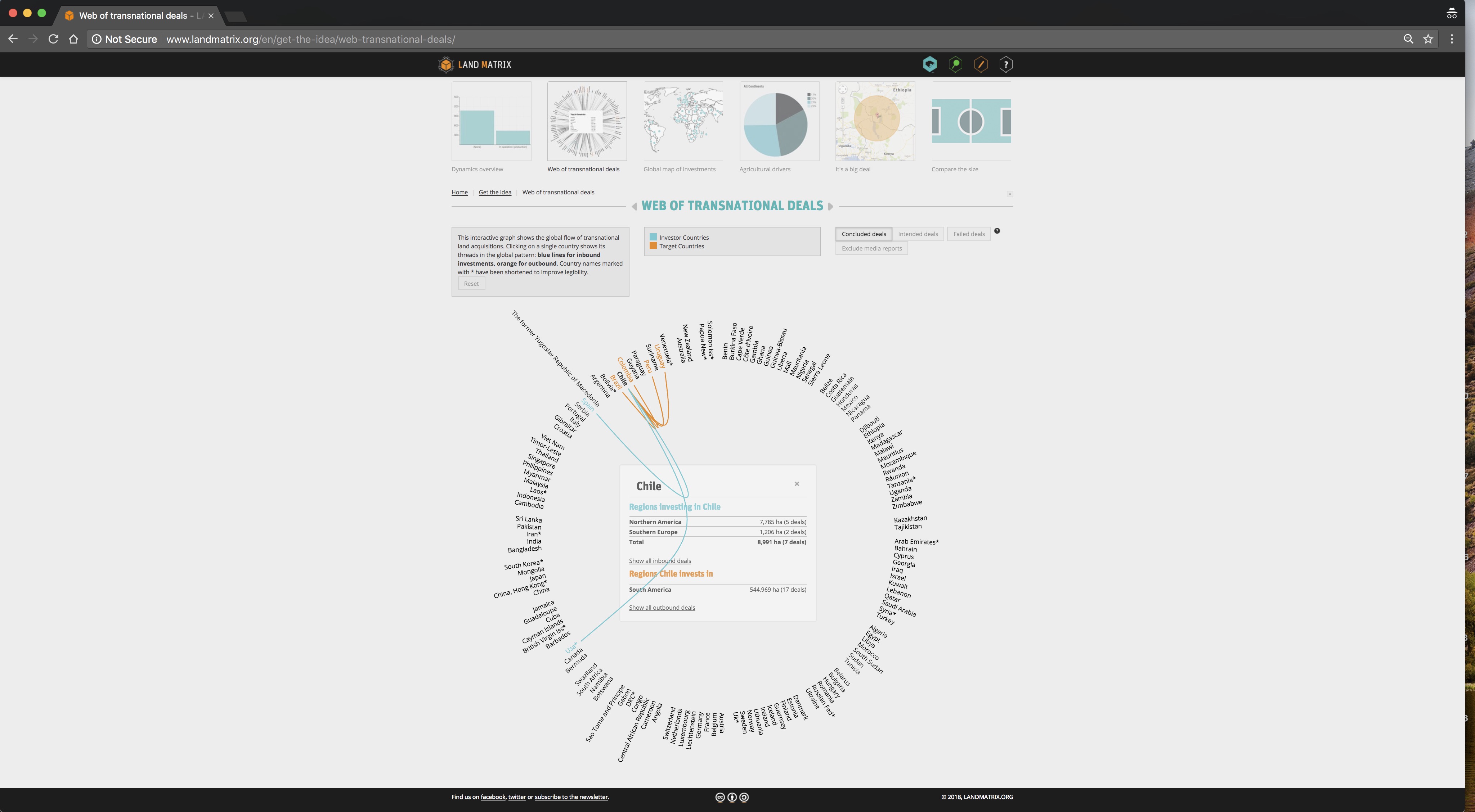
Task: Click the Land Matrix home icon
Action: click(447, 64)
